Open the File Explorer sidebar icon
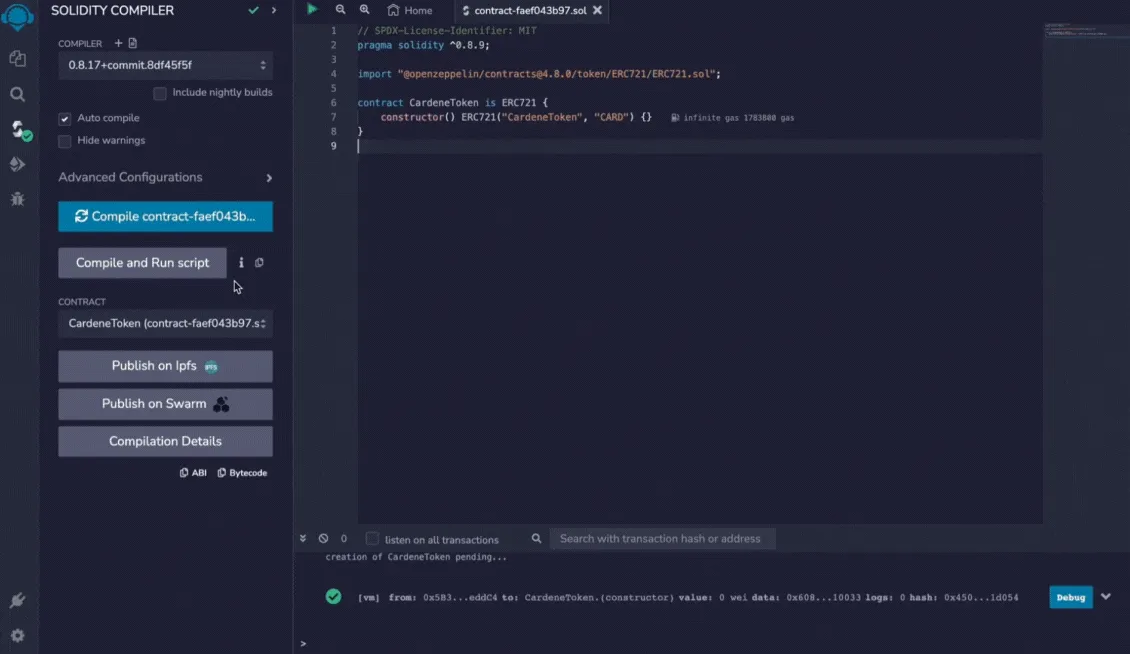1130x654 pixels. pos(17,58)
